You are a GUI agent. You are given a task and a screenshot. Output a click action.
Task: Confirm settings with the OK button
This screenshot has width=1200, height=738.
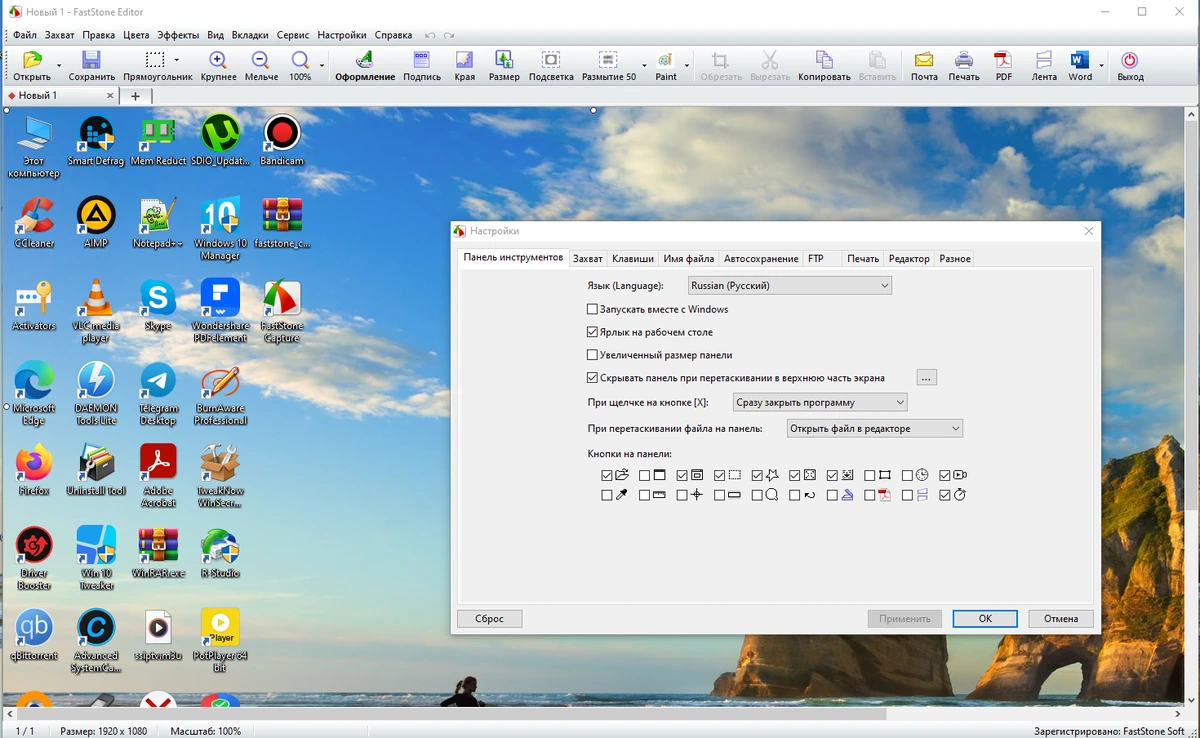pyautogui.click(x=985, y=619)
